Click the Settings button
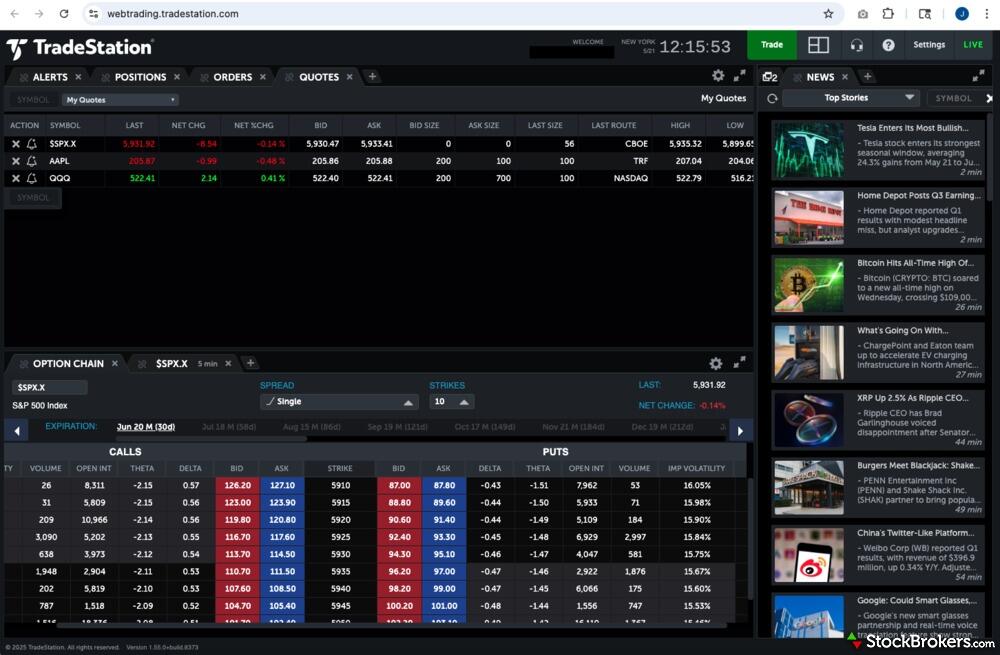The height and width of the screenshot is (655, 1000). [x=929, y=44]
